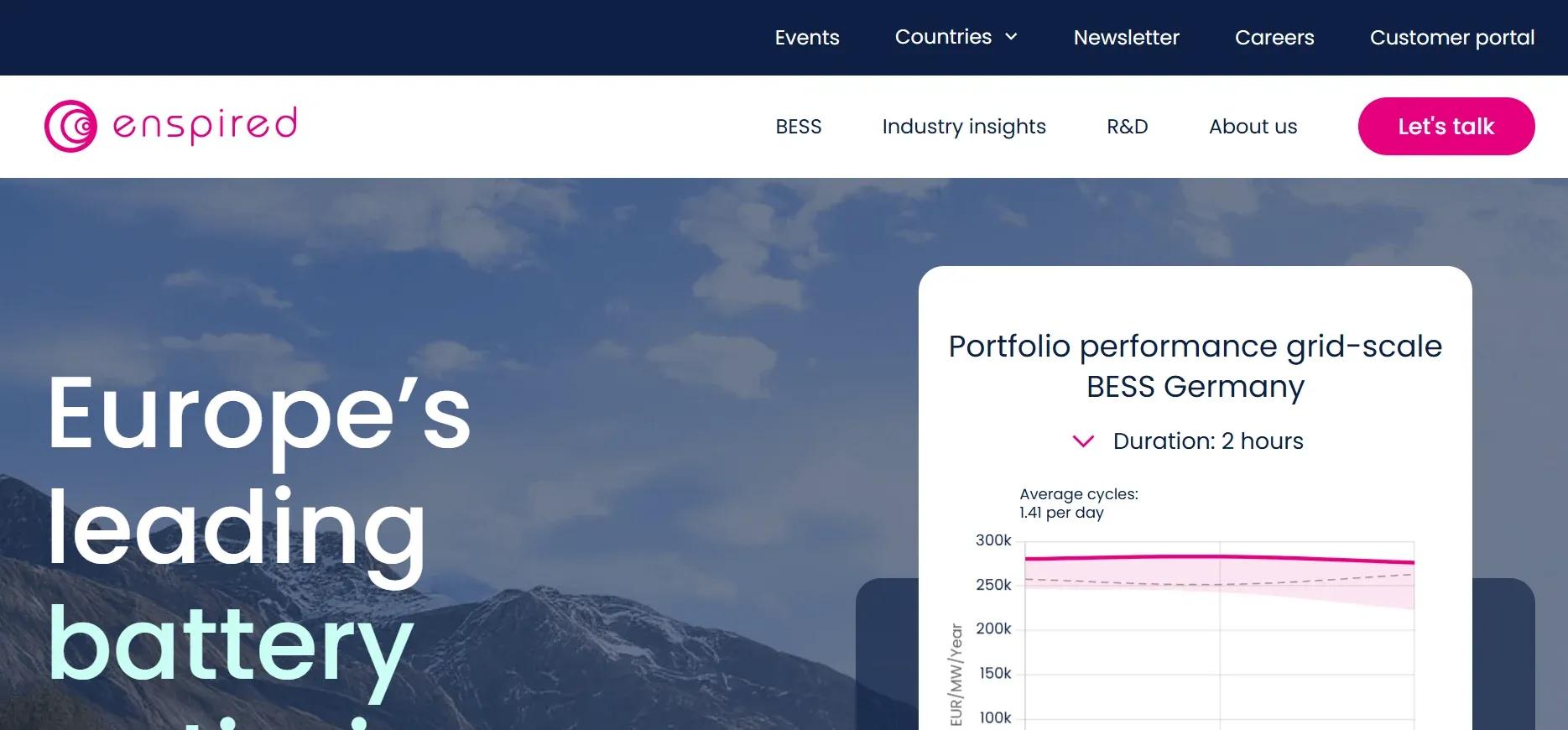Click the chevron next to Countries
Viewport: 1568px width, 730px height.
coord(1011,37)
